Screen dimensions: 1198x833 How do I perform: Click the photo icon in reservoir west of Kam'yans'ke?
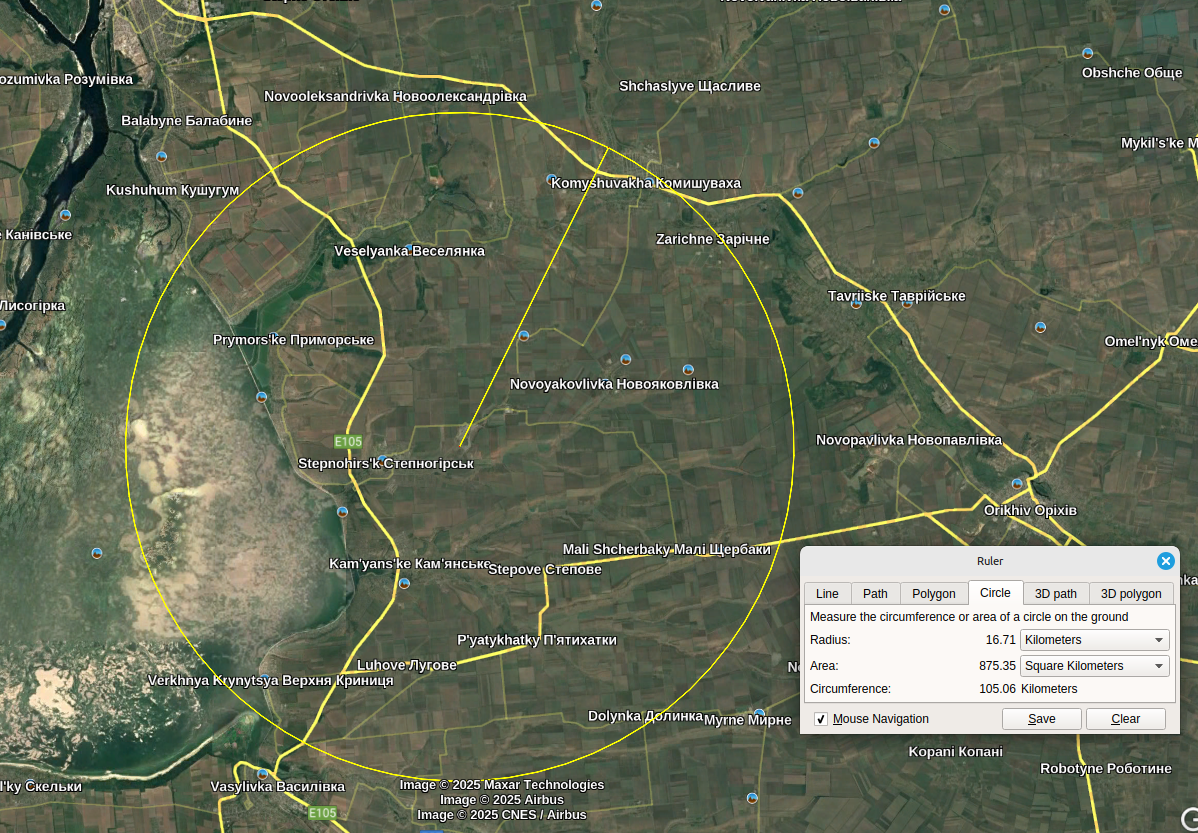coord(96,553)
